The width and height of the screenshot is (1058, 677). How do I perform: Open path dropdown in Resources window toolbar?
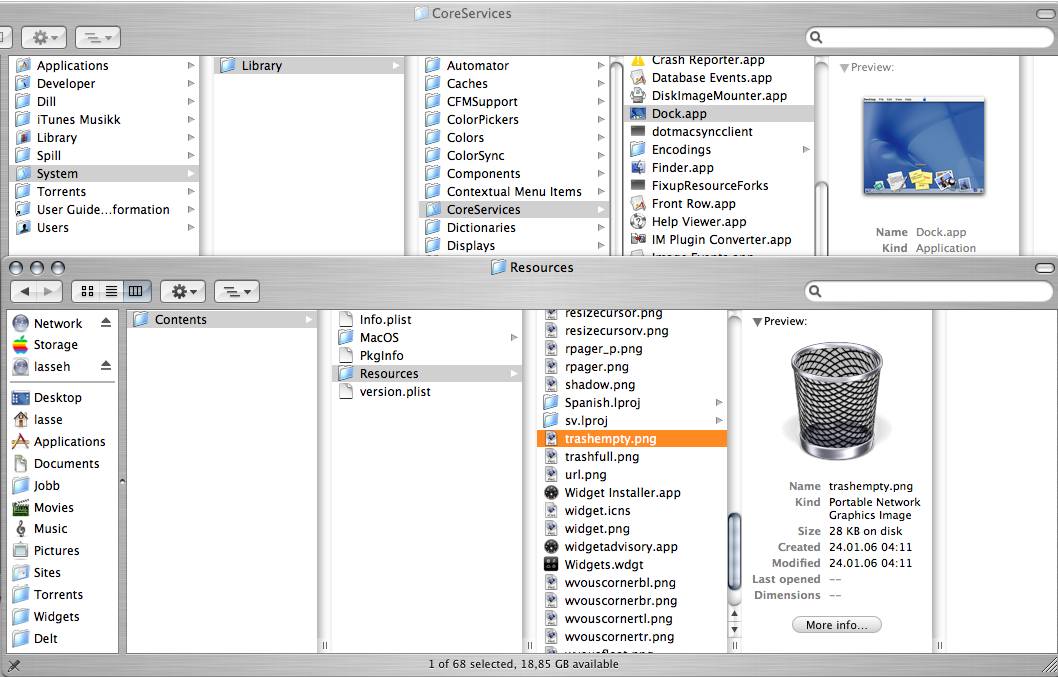click(237, 291)
